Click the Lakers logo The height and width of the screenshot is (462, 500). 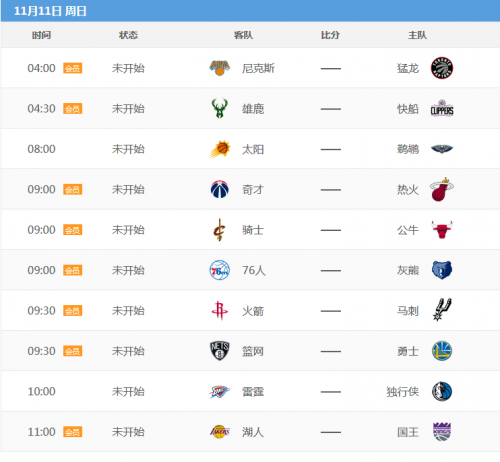tap(220, 432)
